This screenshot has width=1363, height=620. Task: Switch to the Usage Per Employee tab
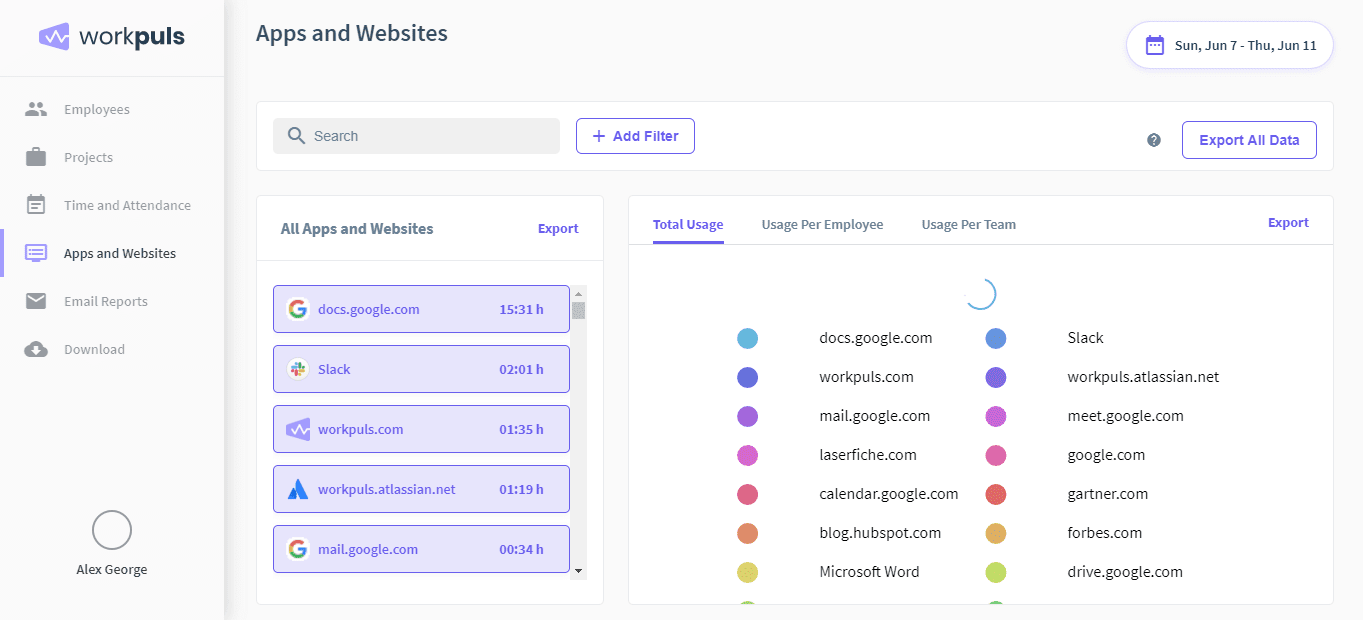[x=822, y=224]
